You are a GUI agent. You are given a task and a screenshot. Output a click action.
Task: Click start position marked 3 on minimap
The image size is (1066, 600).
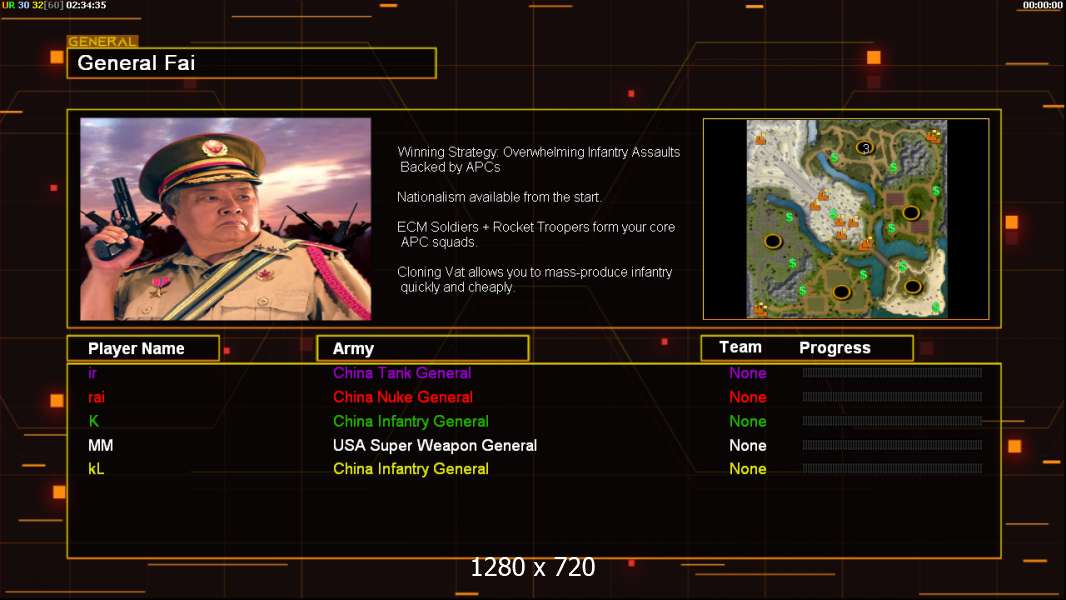[865, 147]
